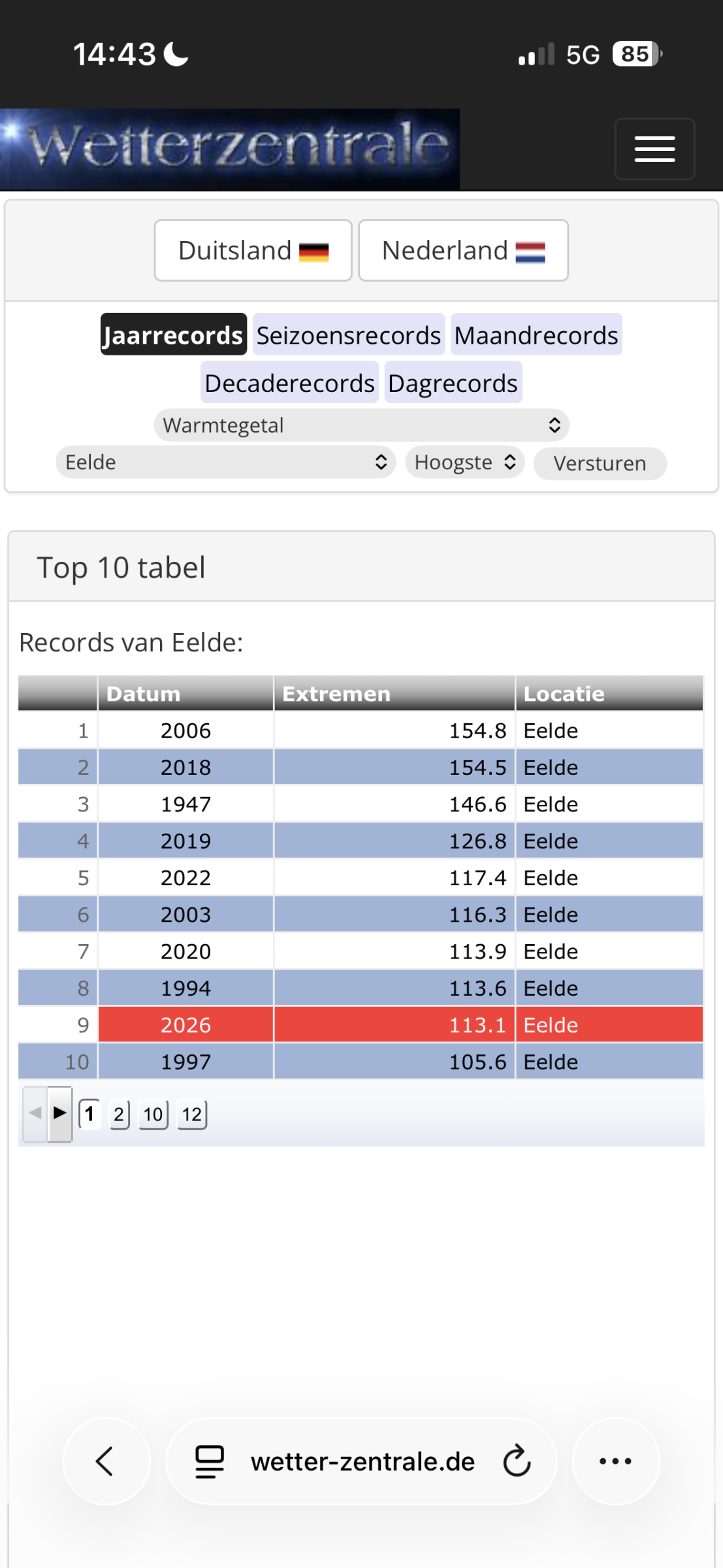Viewport: 723px width, 1568px height.
Task: Tap the browser back arrow
Action: point(106,1462)
